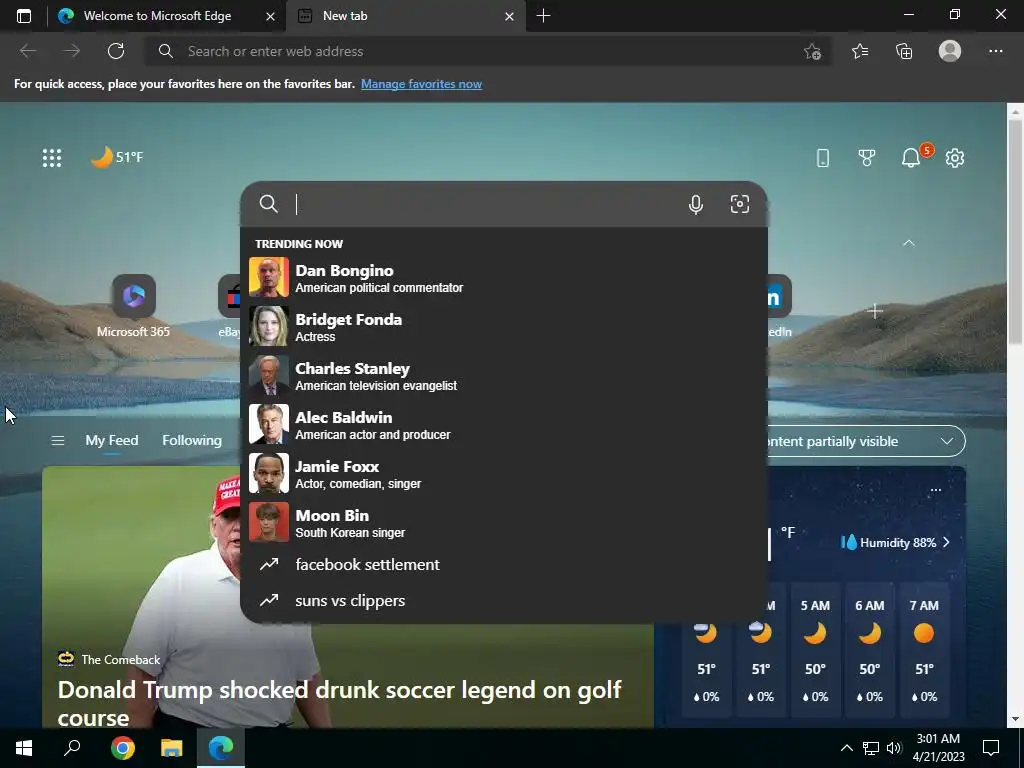This screenshot has width=1024, height=768.
Task: Open the taskbar clock showing 3:01 AM
Action: click(938, 748)
